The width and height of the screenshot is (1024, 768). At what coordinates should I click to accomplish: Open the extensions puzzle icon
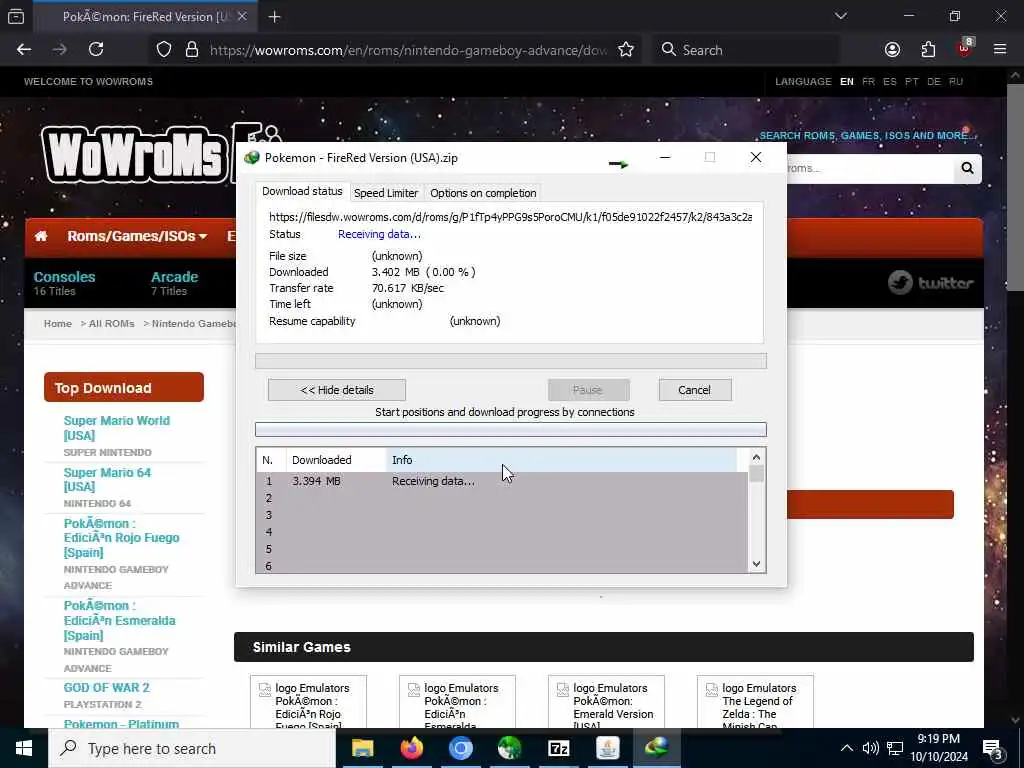pos(928,50)
